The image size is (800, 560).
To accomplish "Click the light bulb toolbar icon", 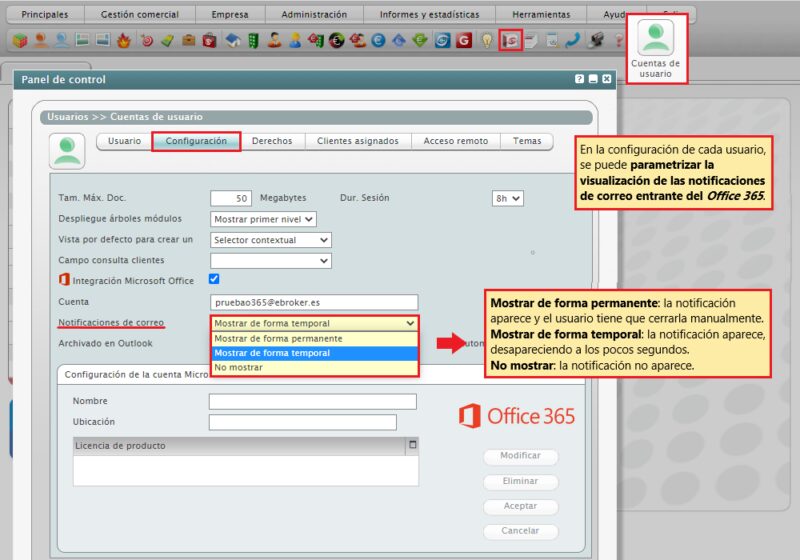I will [487, 40].
